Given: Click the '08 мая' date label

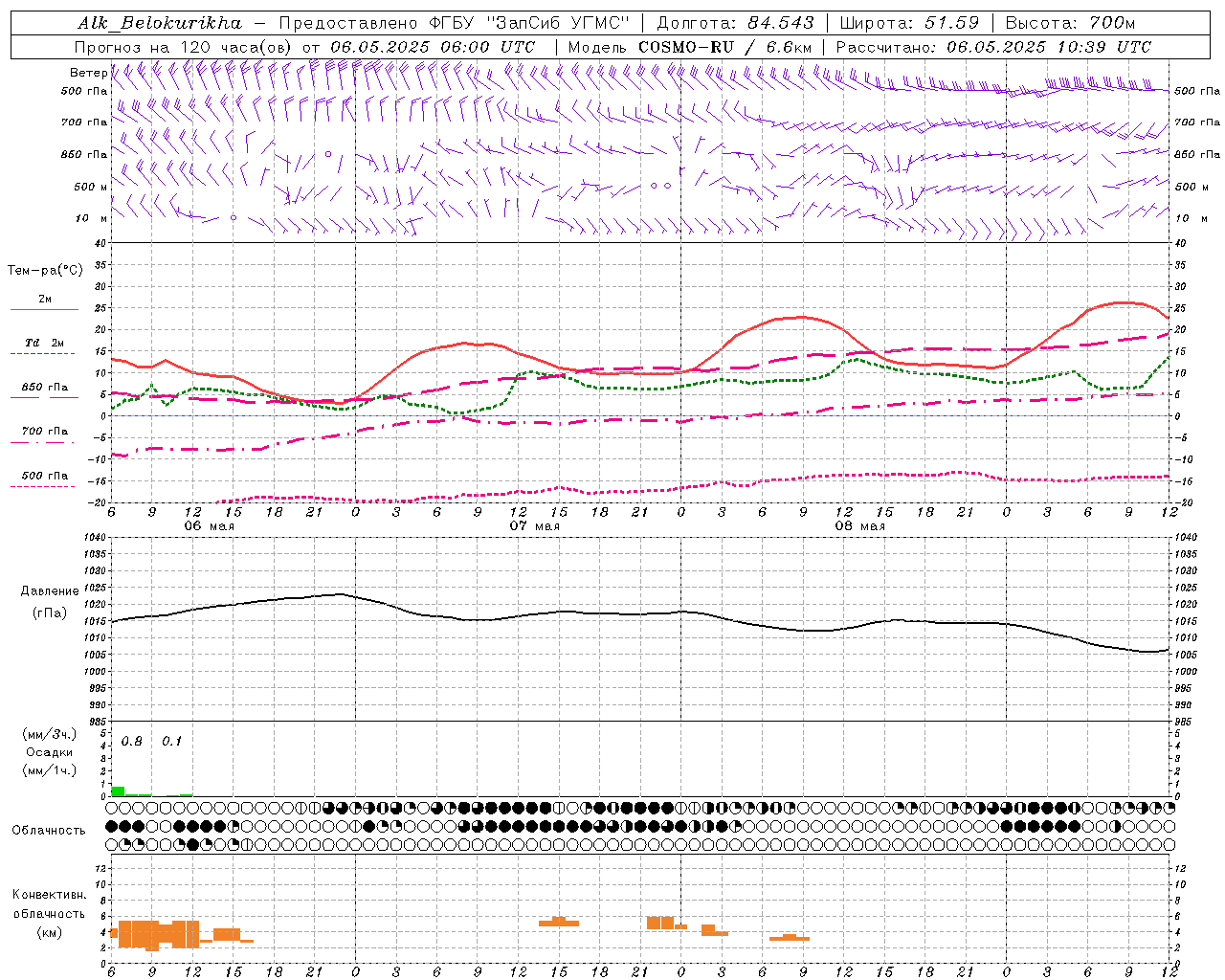Looking at the screenshot, I should tap(859, 526).
